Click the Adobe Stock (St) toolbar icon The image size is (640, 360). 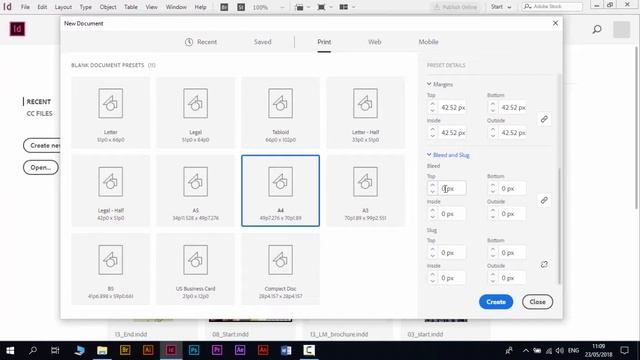(241, 7)
